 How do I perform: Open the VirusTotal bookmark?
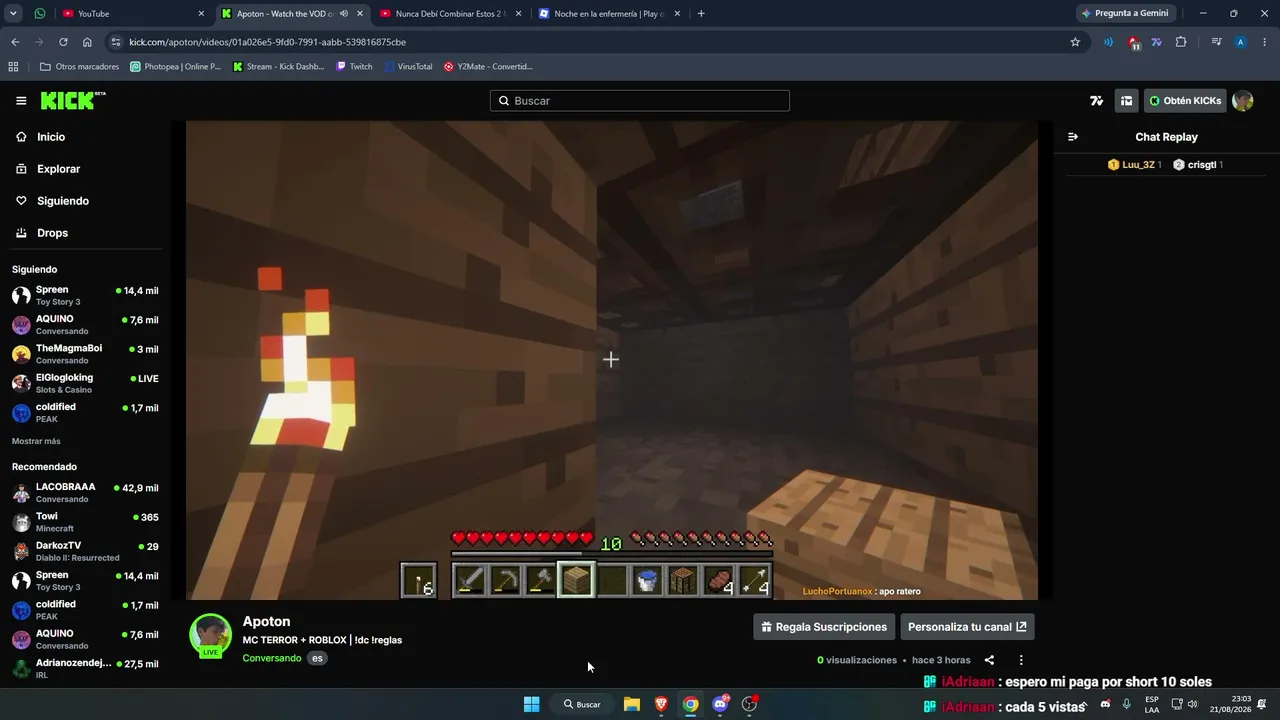pos(408,67)
